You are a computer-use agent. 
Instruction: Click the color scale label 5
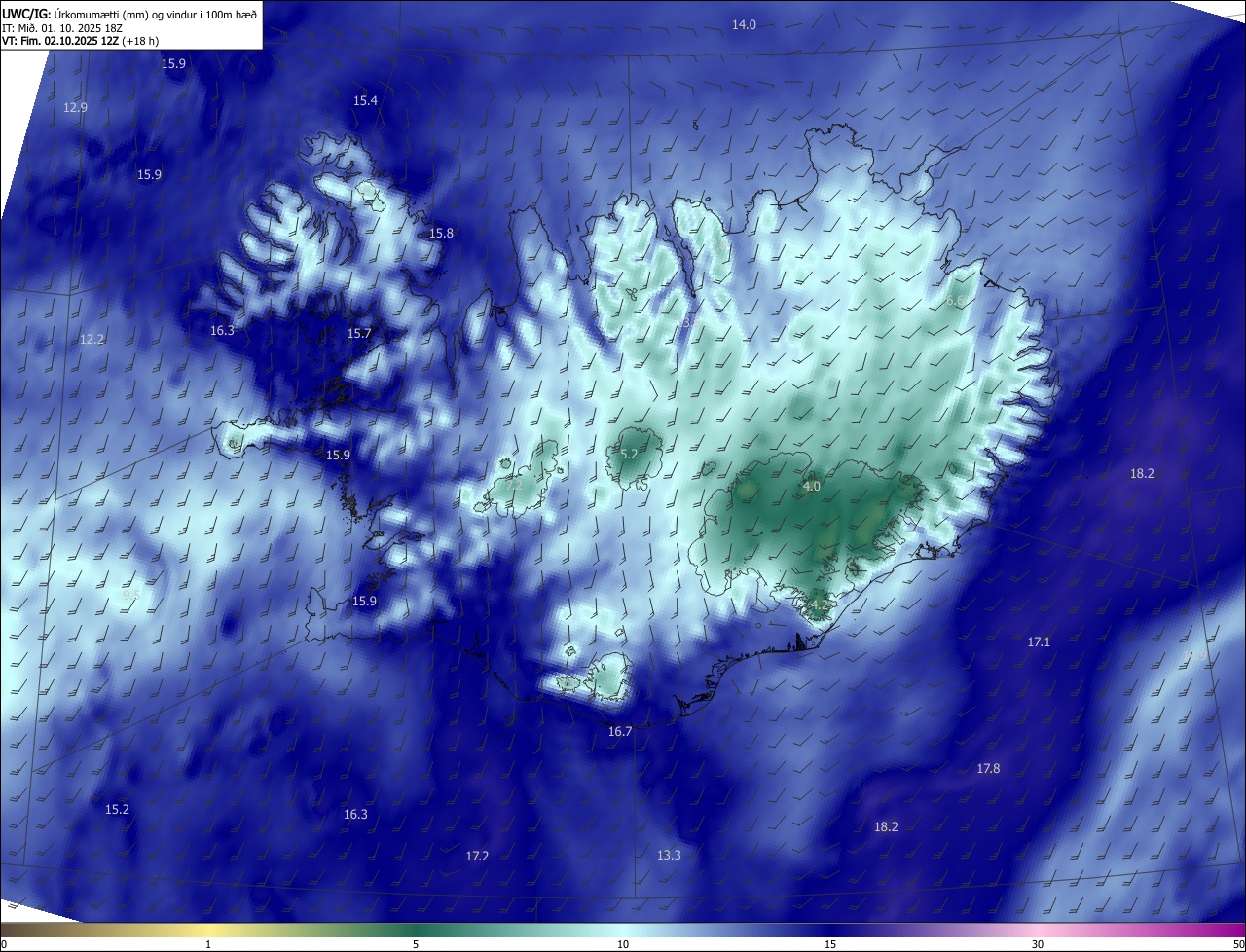pos(416,944)
